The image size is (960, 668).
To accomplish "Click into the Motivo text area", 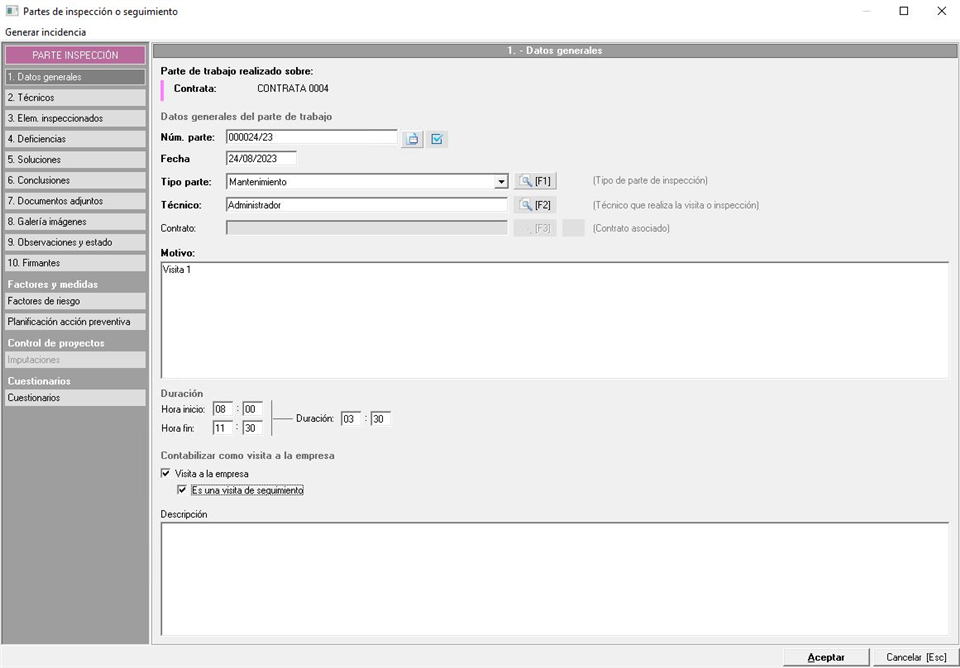I will point(555,320).
